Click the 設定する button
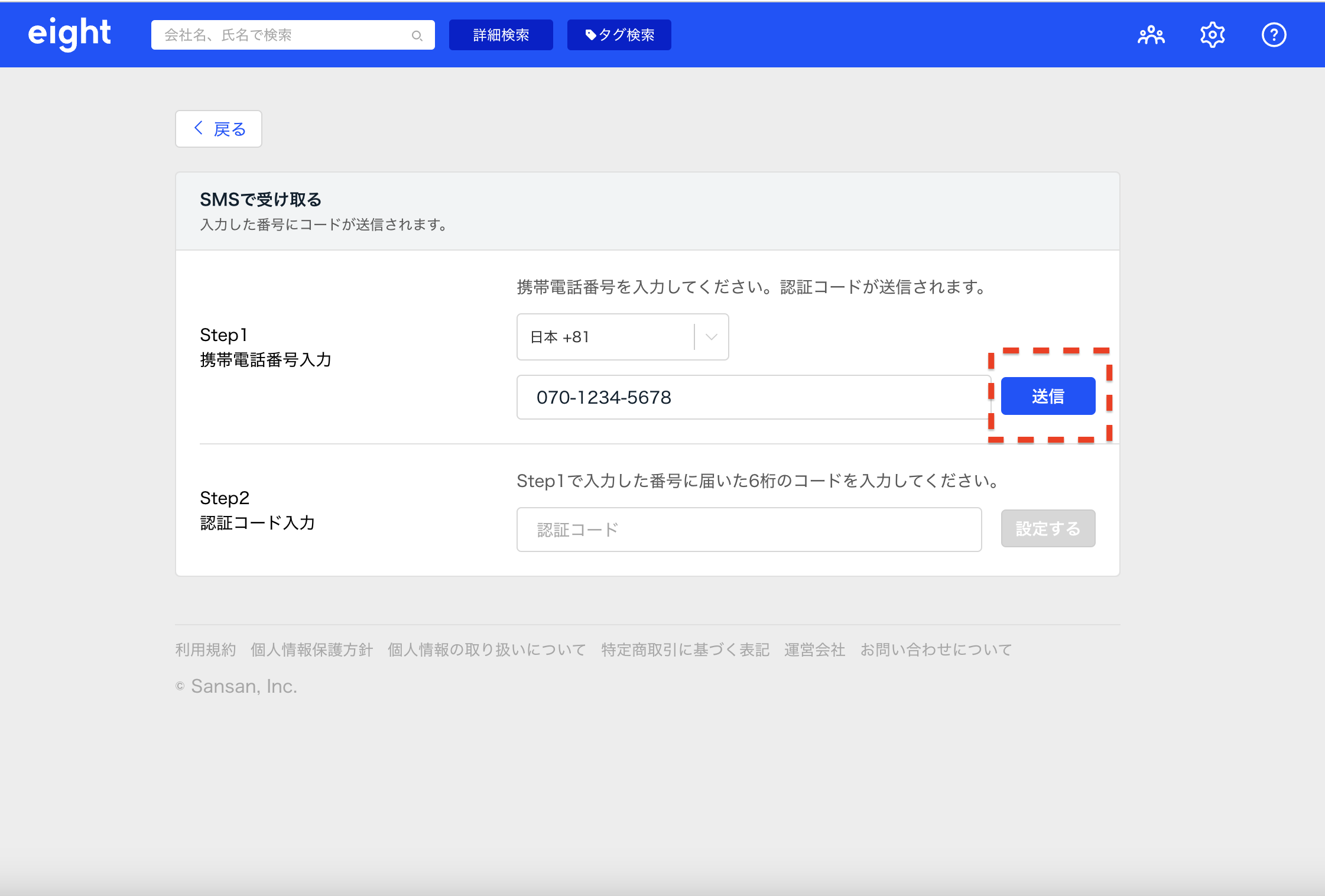 coord(1047,528)
